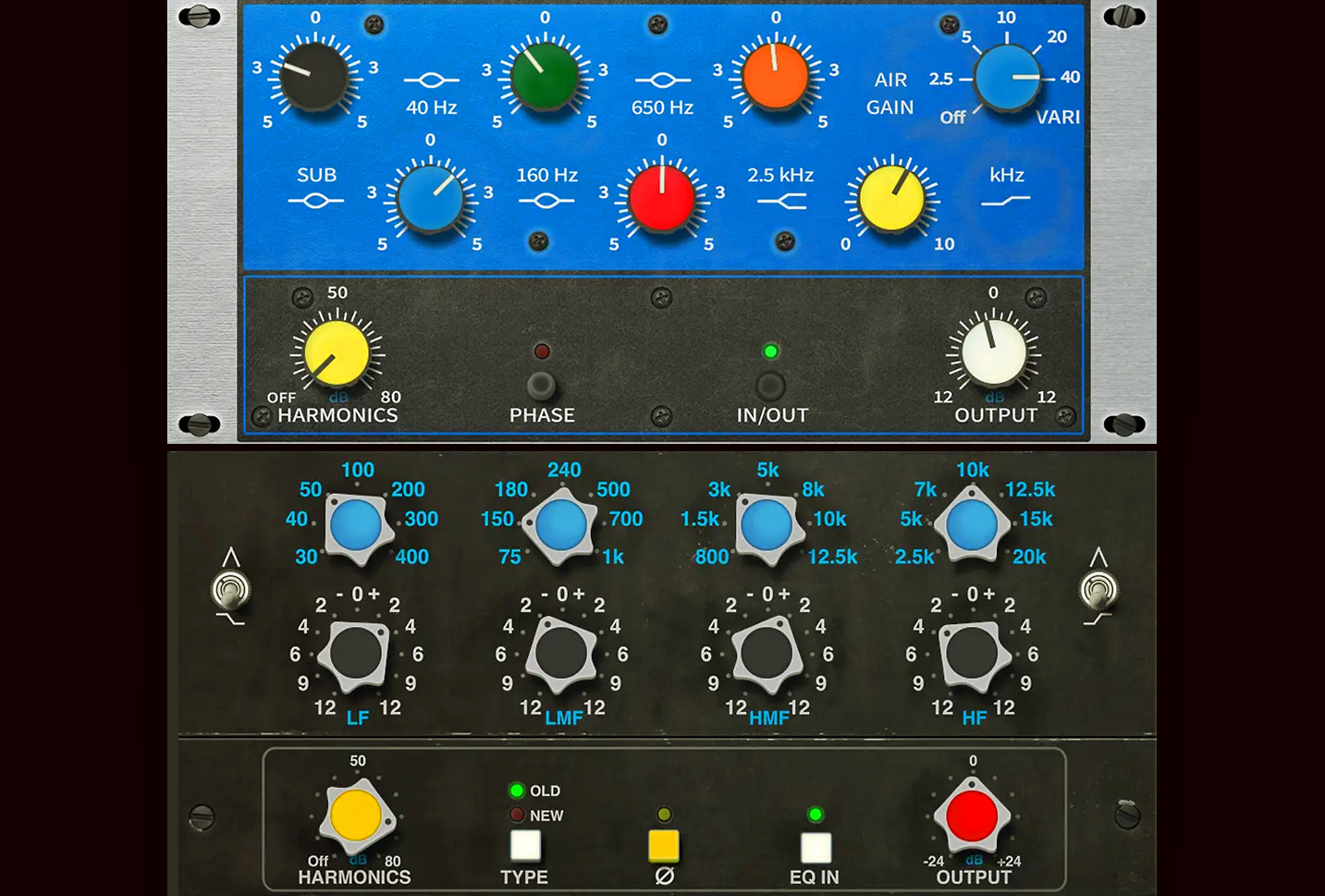Viewport: 1325px width, 896px height.
Task: Choose 10k on the HF frequency selector
Action: pos(972,522)
